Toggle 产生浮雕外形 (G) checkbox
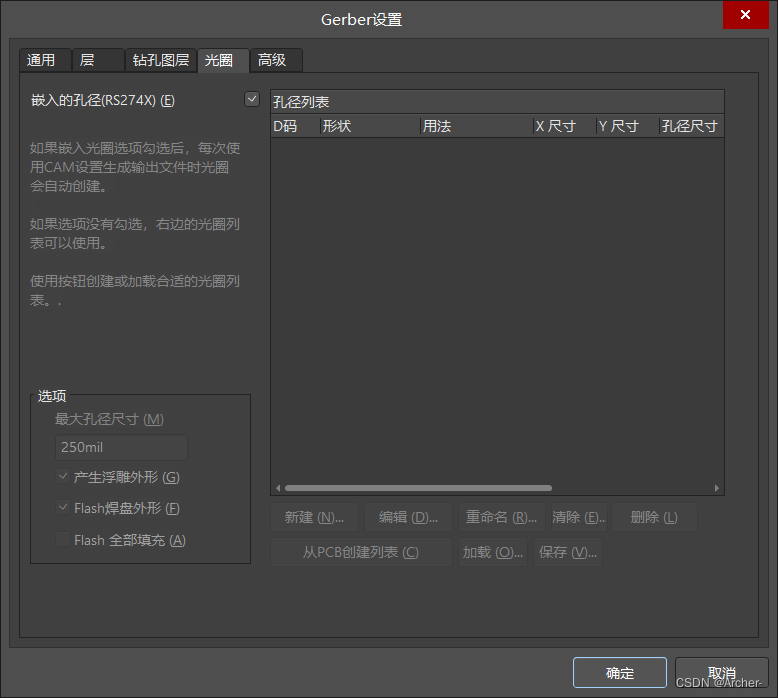 pyautogui.click(x=63, y=477)
